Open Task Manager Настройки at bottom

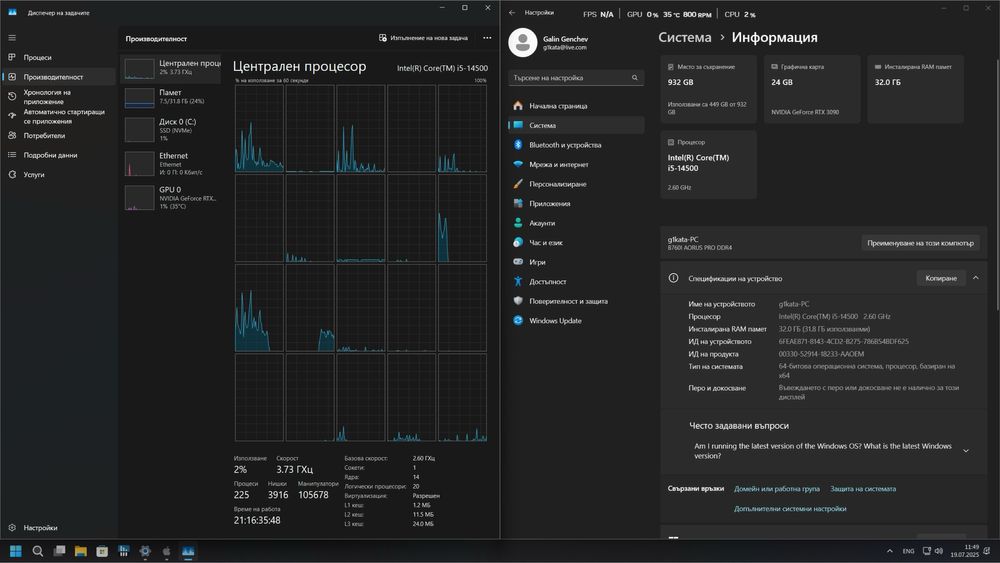tap(59, 527)
